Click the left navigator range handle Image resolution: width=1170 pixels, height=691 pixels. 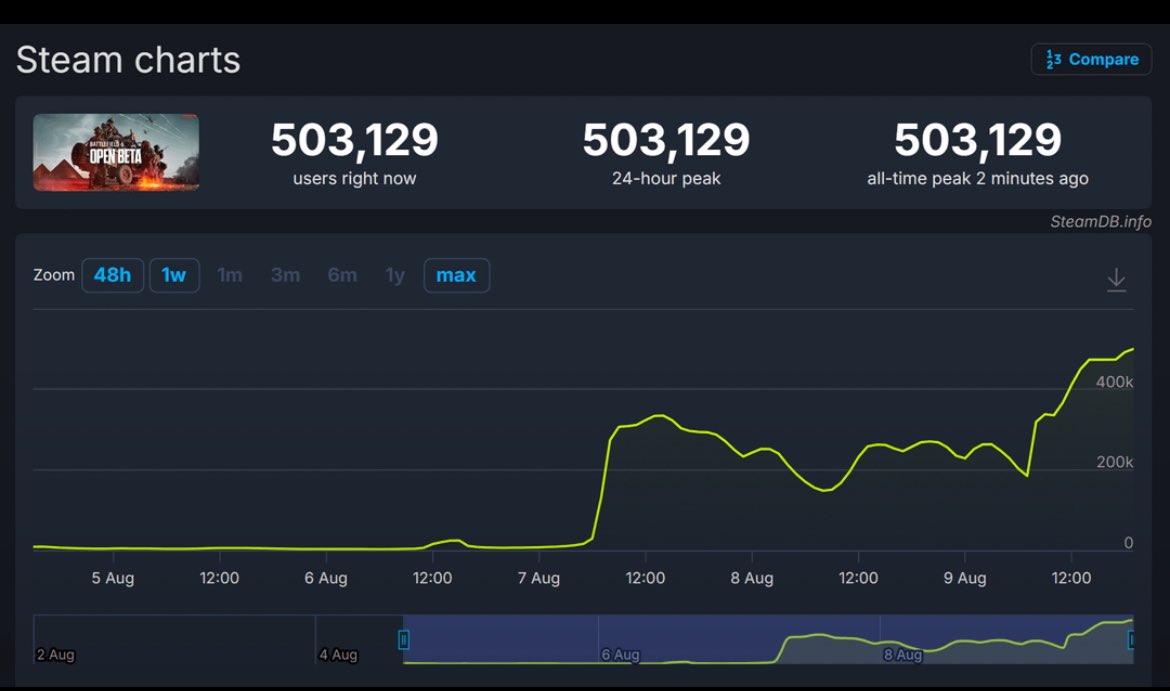tap(404, 640)
